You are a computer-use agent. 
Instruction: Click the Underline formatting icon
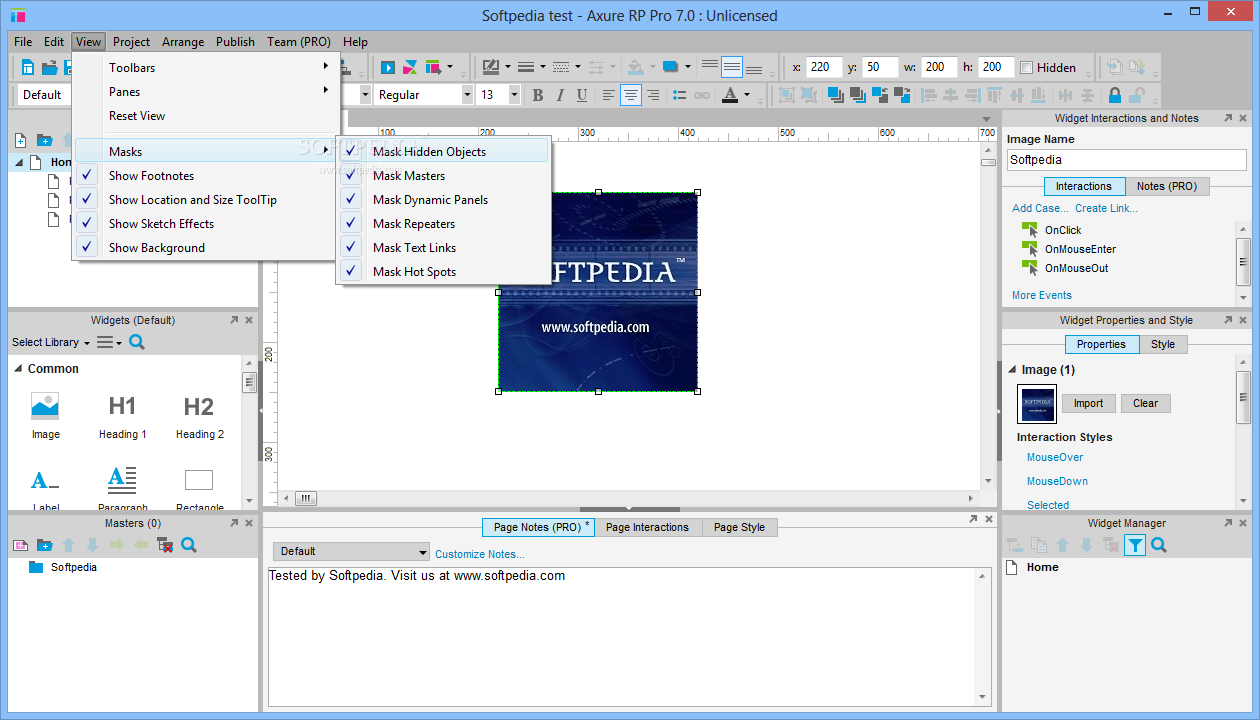pyautogui.click(x=581, y=95)
